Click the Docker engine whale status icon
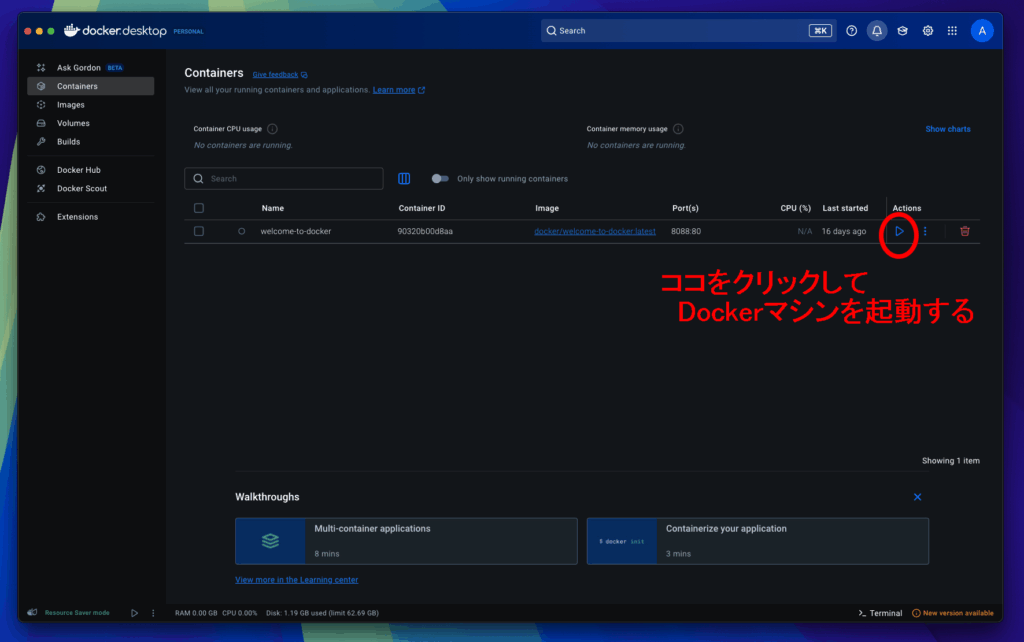 click(x=32, y=613)
